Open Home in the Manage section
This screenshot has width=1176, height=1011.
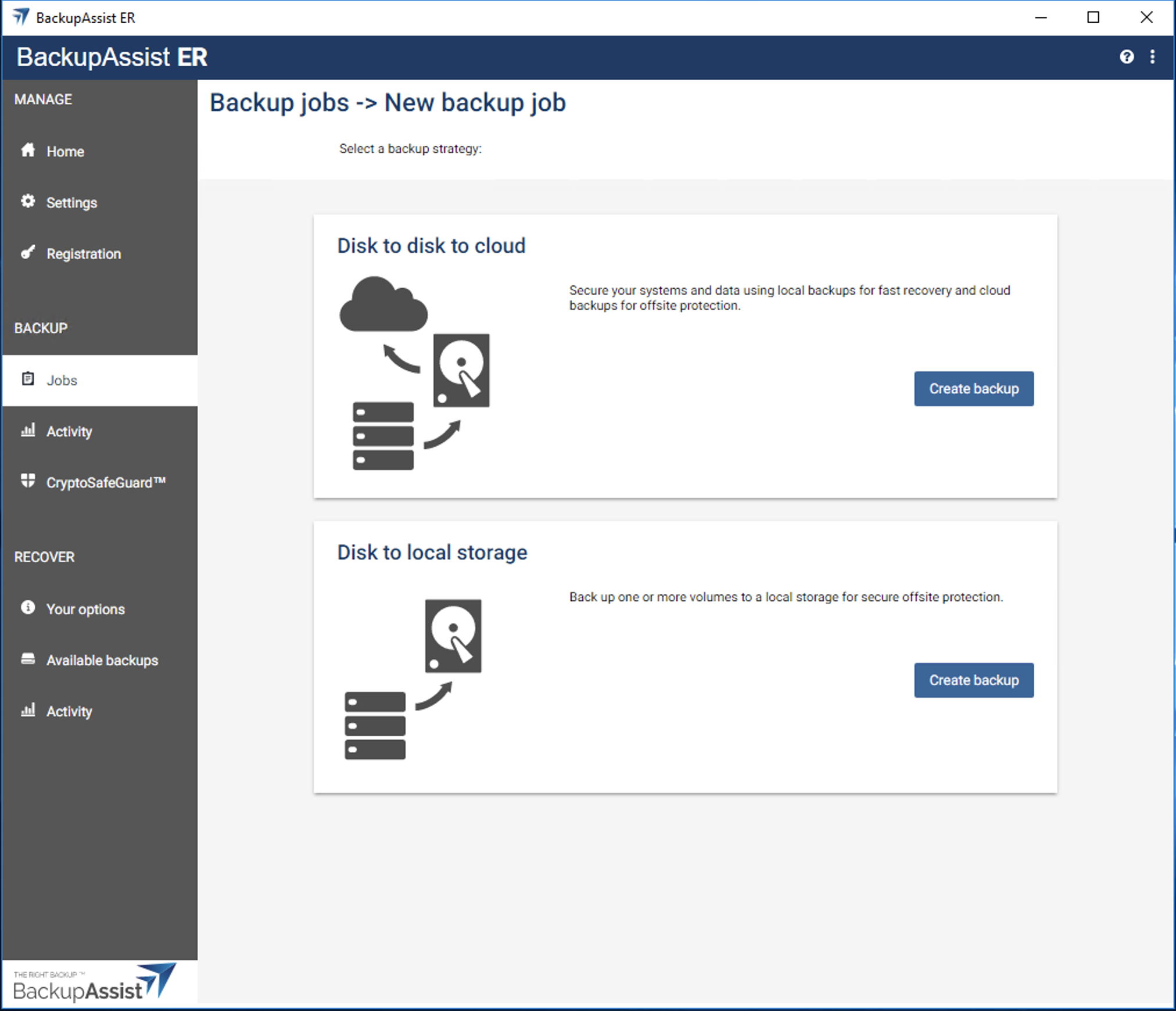pos(65,152)
